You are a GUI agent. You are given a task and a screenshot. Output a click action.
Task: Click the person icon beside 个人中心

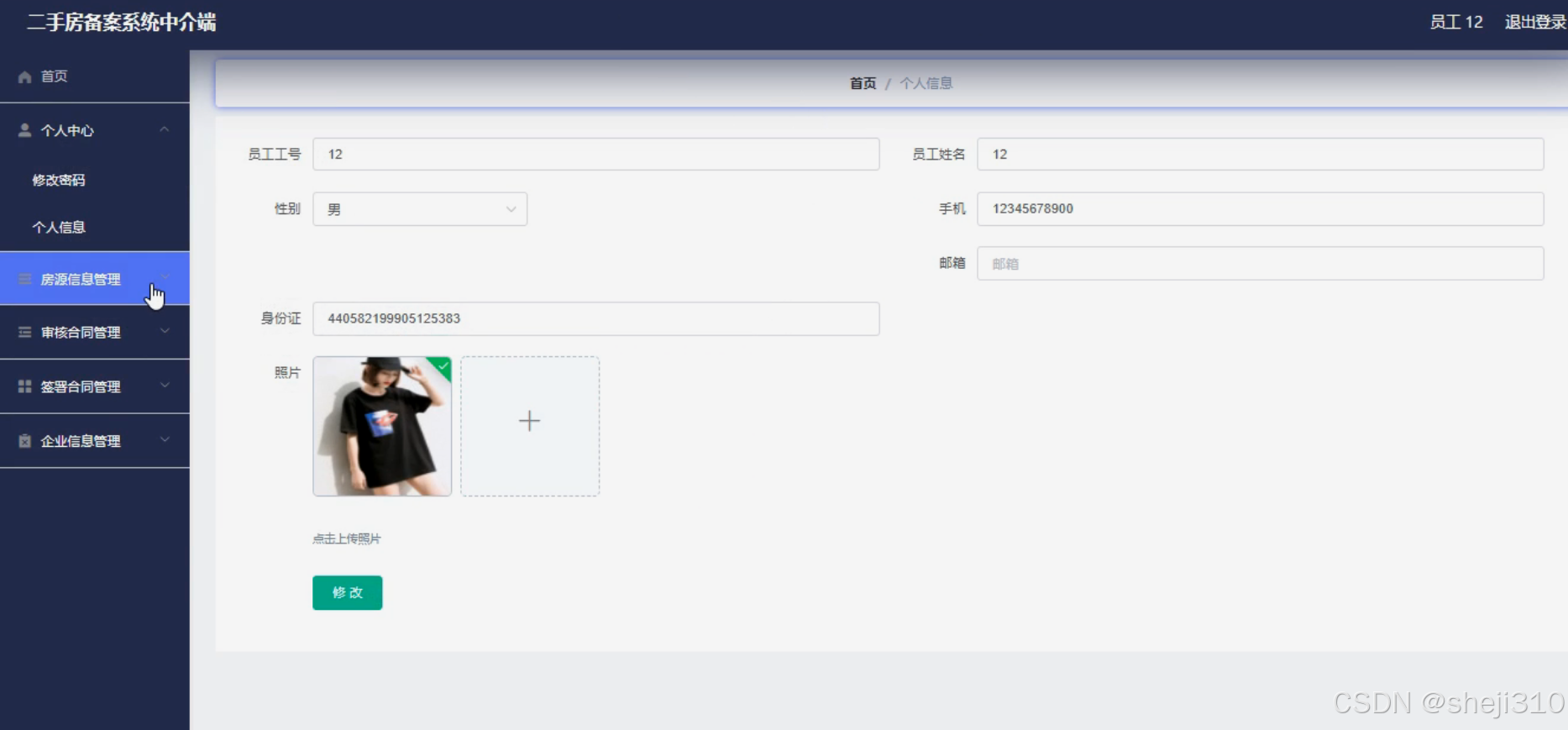25,130
